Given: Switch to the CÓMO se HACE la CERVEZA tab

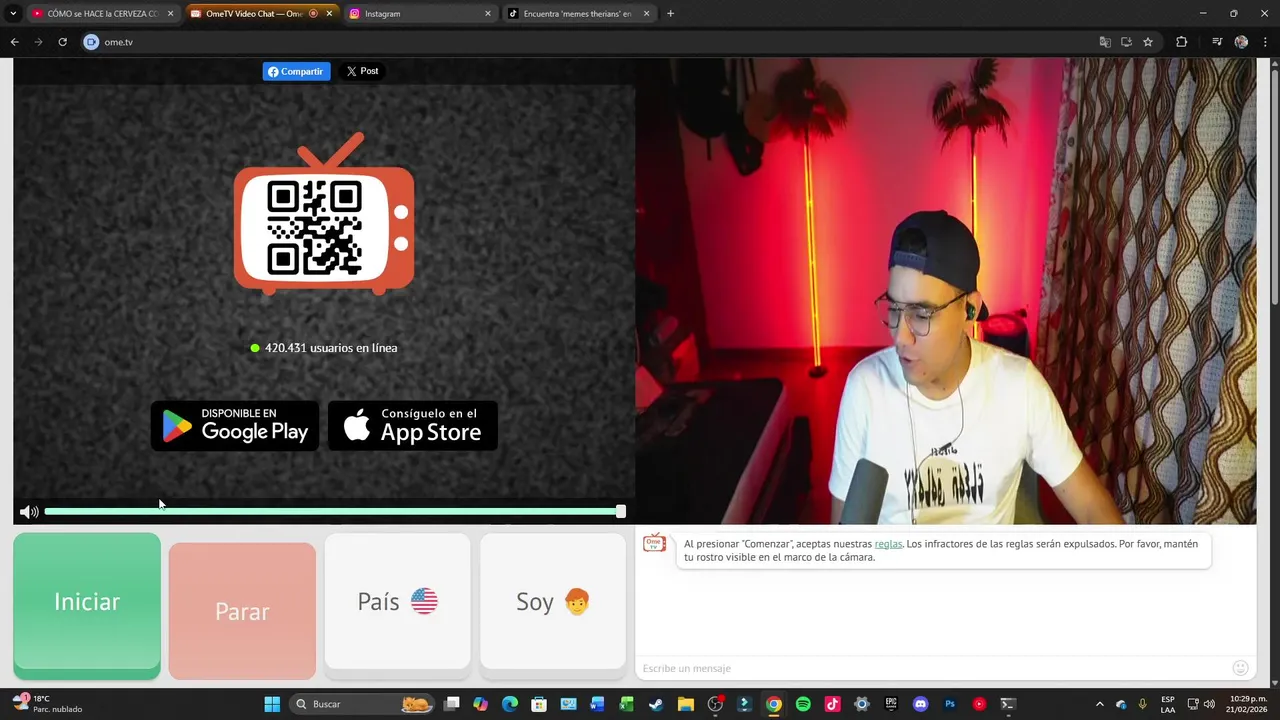Looking at the screenshot, I should tap(102, 14).
